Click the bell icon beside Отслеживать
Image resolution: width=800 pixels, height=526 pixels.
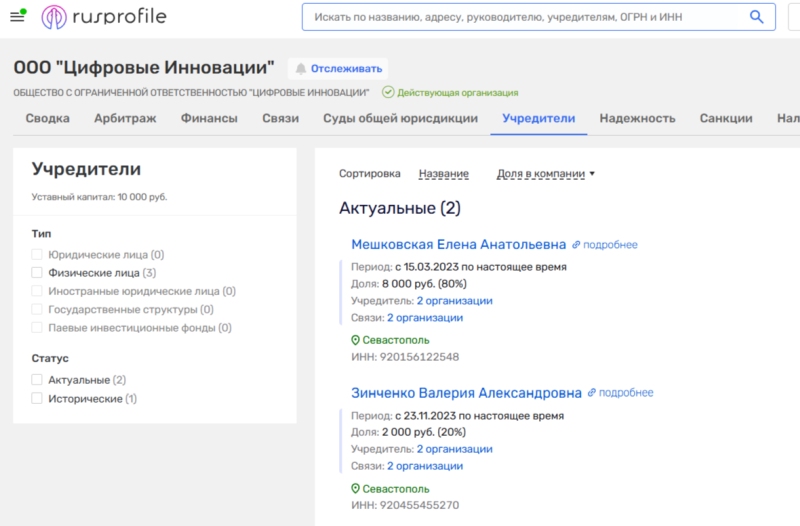tap(300, 69)
